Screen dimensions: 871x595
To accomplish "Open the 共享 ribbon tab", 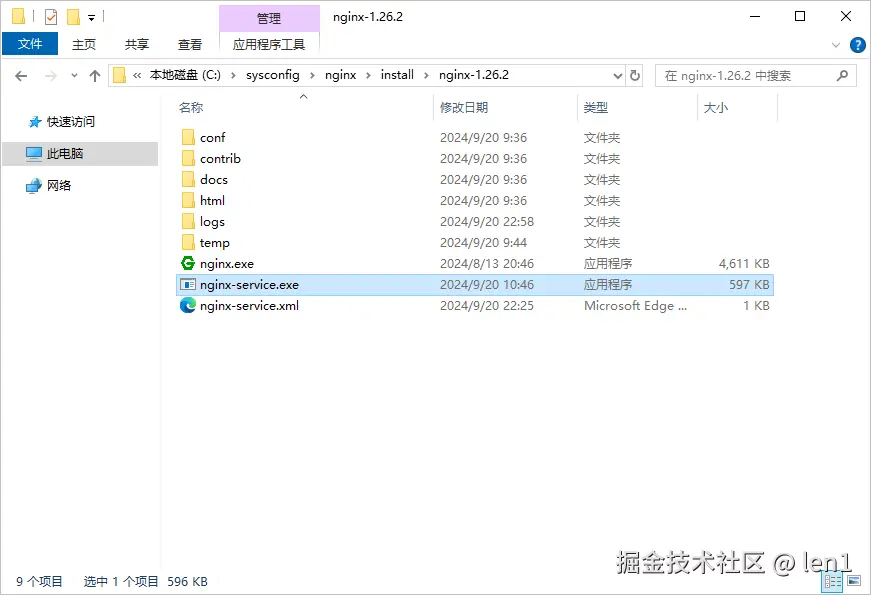I will (137, 44).
